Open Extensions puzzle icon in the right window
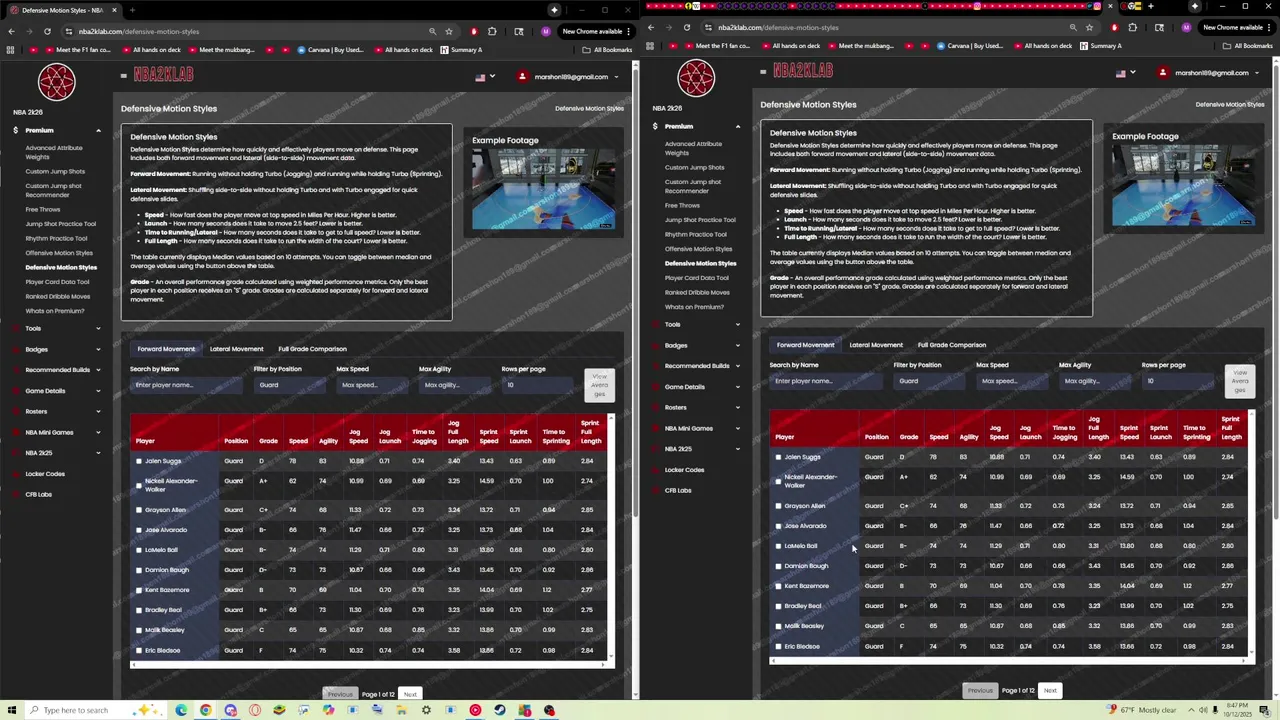The width and height of the screenshot is (1280, 720). point(1132,27)
